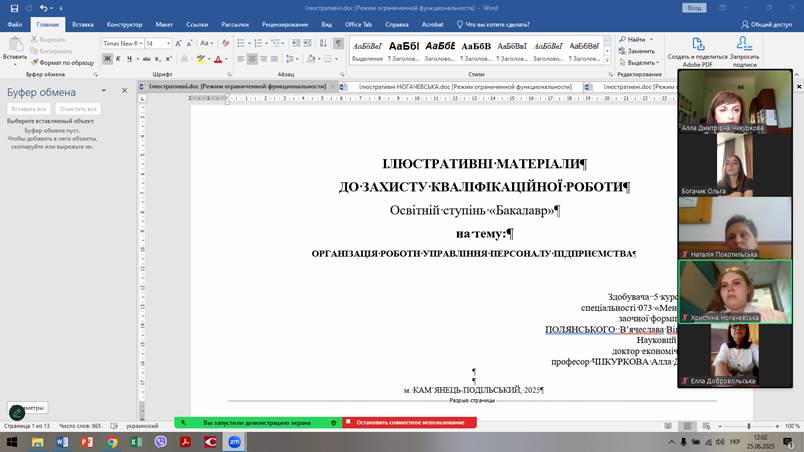Image resolution: width=804 pixels, height=452 pixels.
Task: Open PowerPoint from the Windows taskbar
Action: pos(87,441)
